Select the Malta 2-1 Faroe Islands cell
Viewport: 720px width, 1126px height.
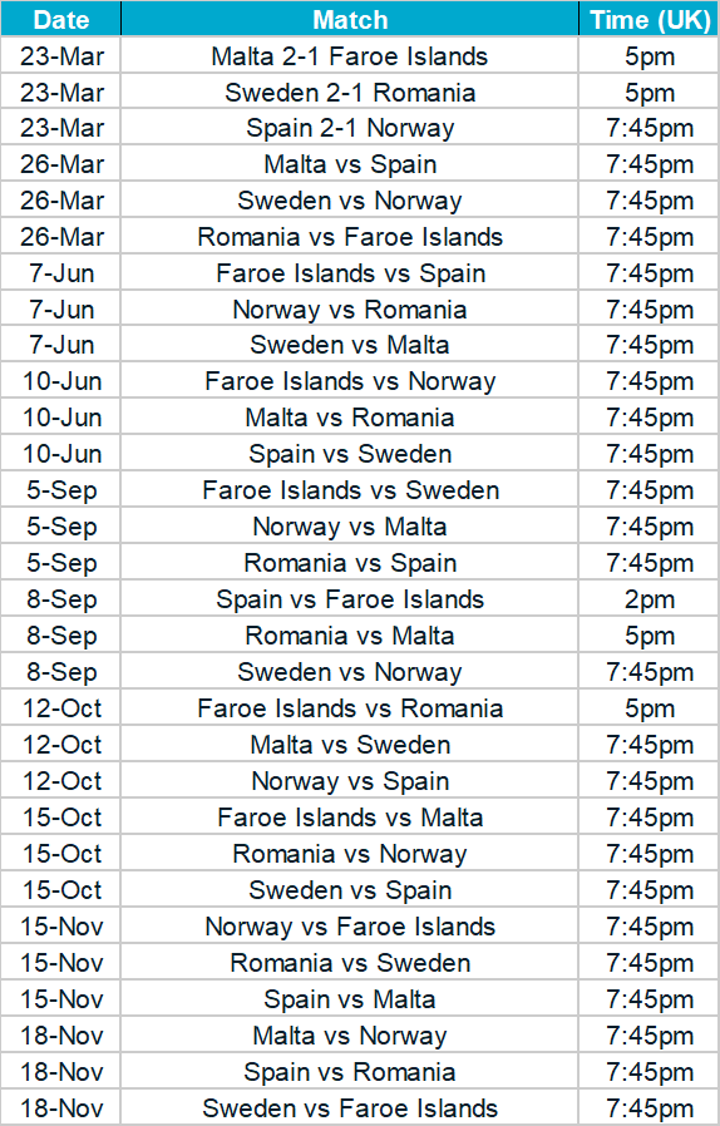(x=349, y=56)
